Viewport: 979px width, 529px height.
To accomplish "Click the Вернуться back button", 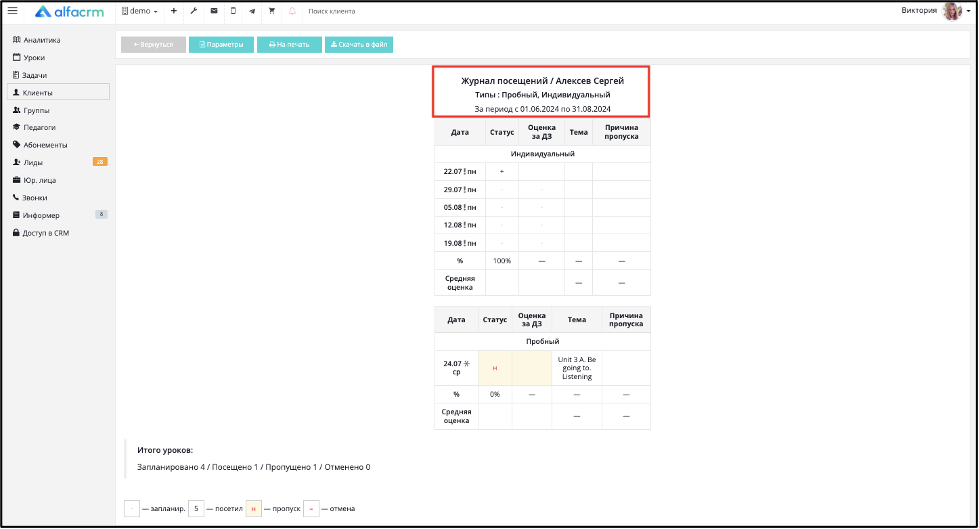I will click(153, 44).
